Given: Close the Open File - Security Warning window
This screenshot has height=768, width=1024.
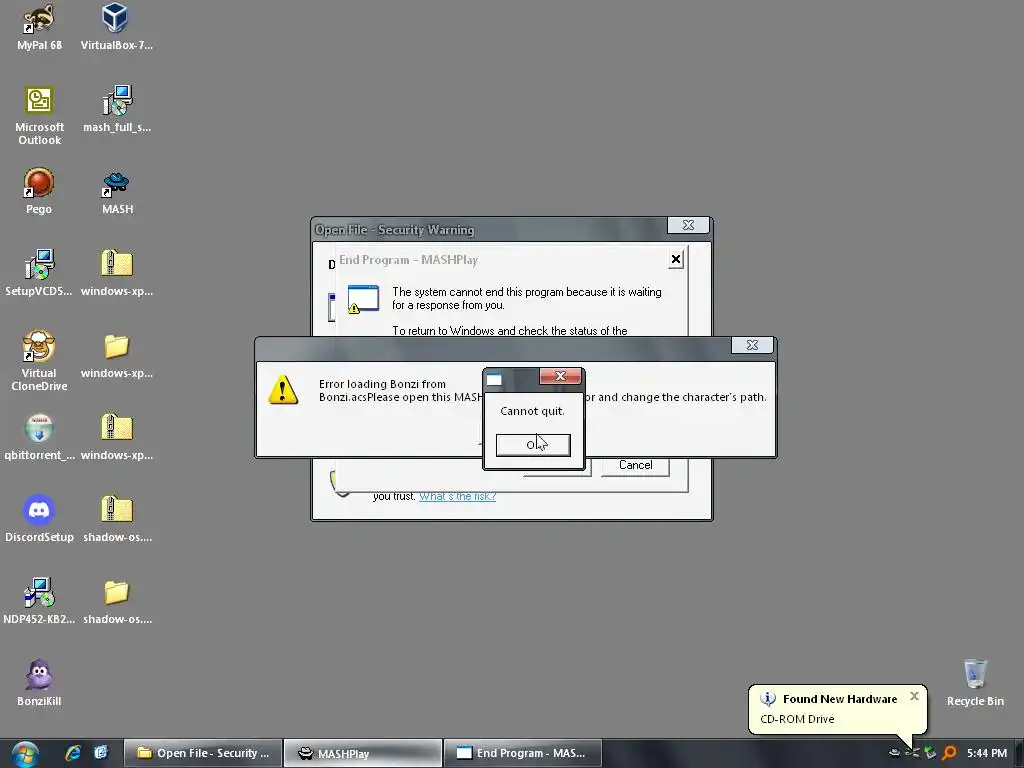Looking at the screenshot, I should point(688,225).
